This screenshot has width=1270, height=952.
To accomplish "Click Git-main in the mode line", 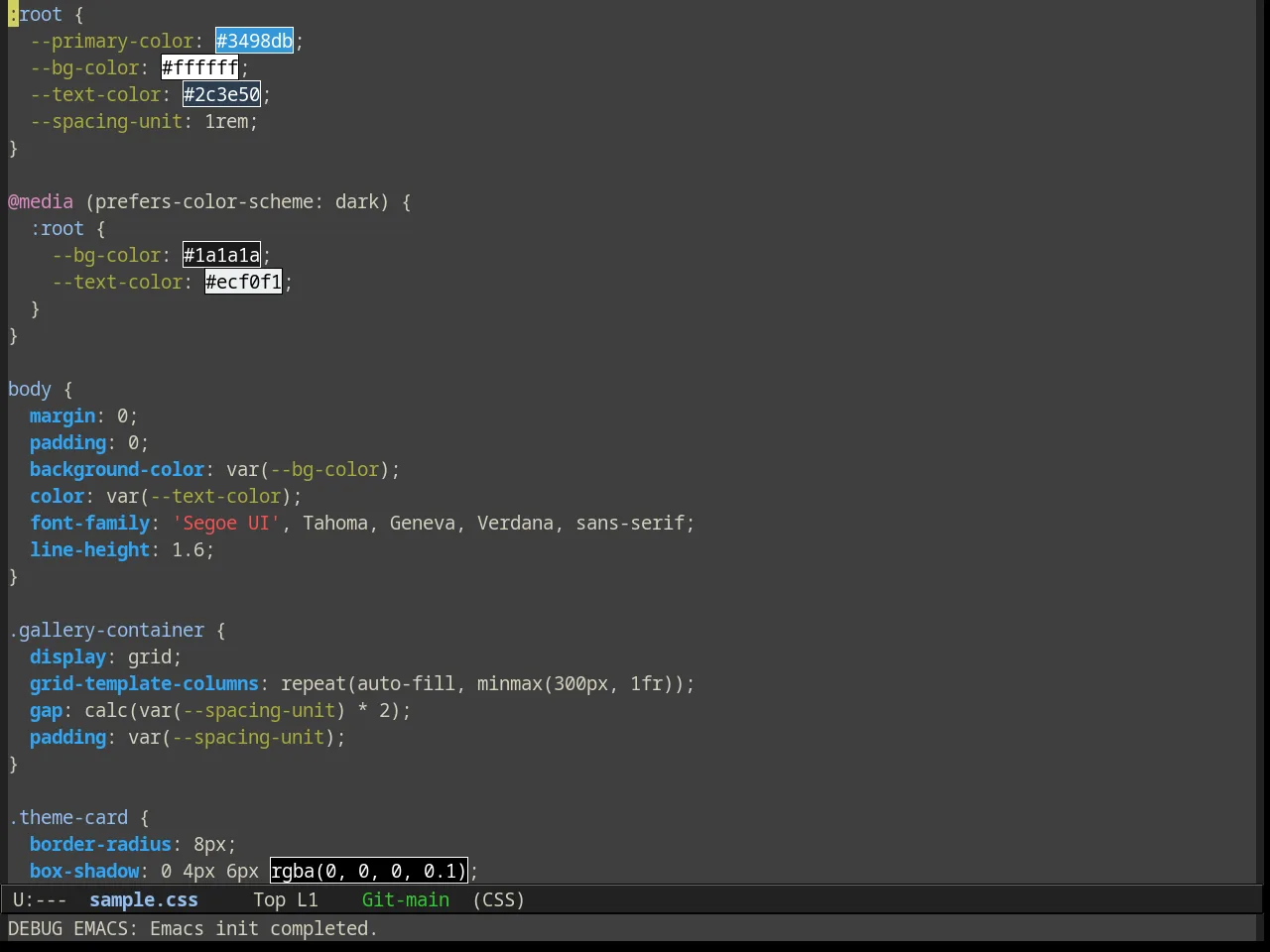I will pyautogui.click(x=406, y=899).
